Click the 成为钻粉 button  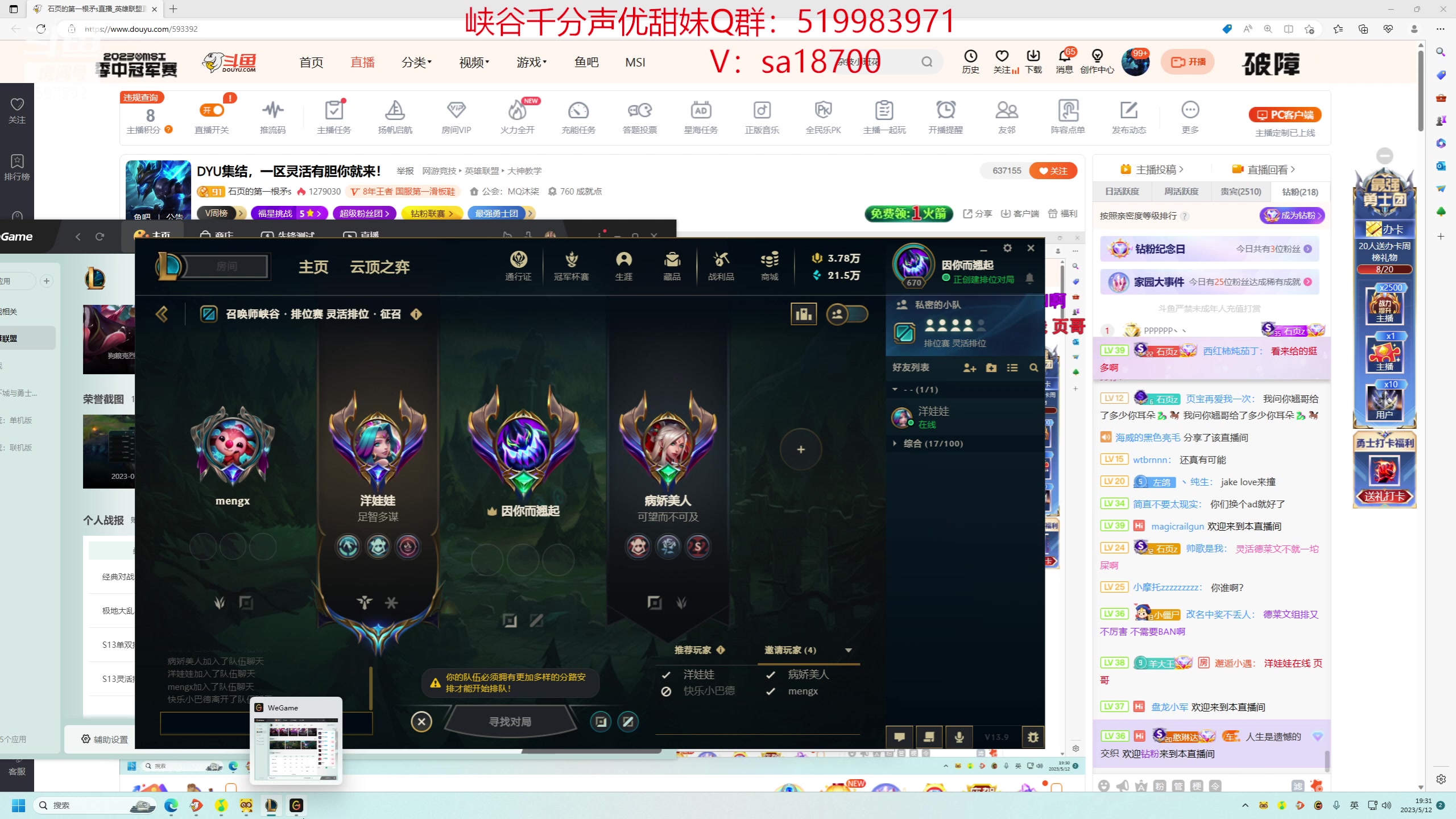[1292, 216]
